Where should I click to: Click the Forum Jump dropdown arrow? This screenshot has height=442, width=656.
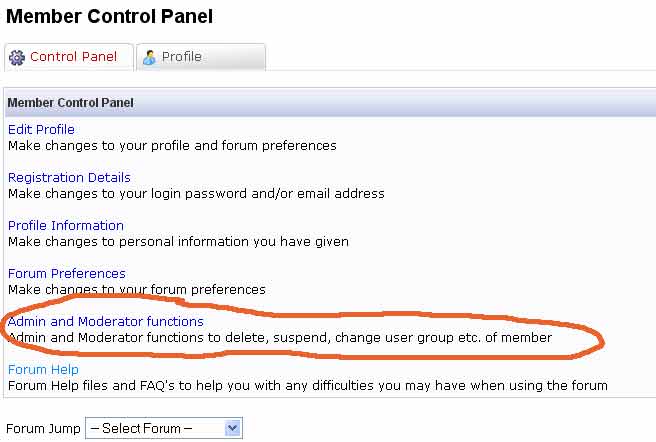[233, 428]
